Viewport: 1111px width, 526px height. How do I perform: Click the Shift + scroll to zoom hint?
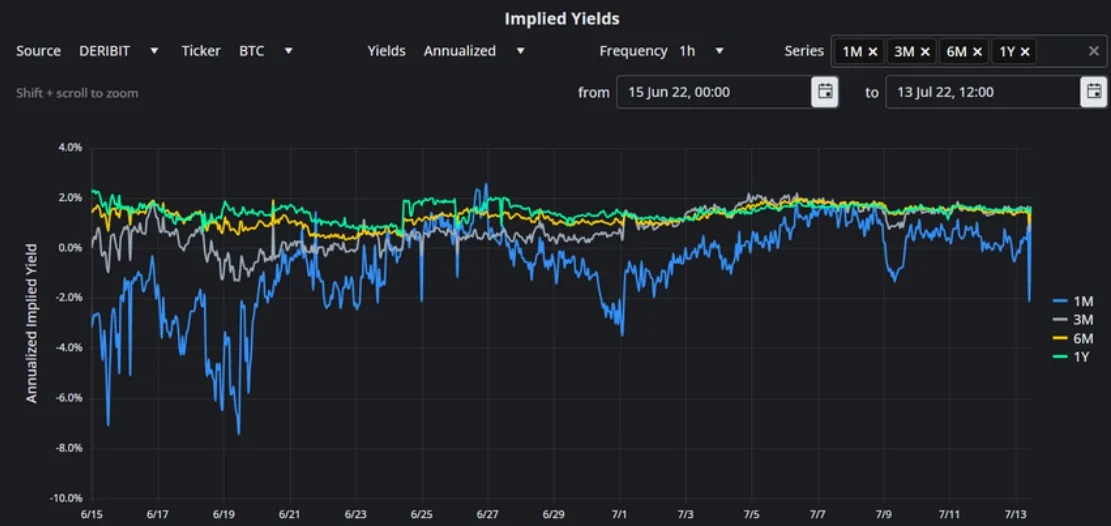click(x=77, y=93)
